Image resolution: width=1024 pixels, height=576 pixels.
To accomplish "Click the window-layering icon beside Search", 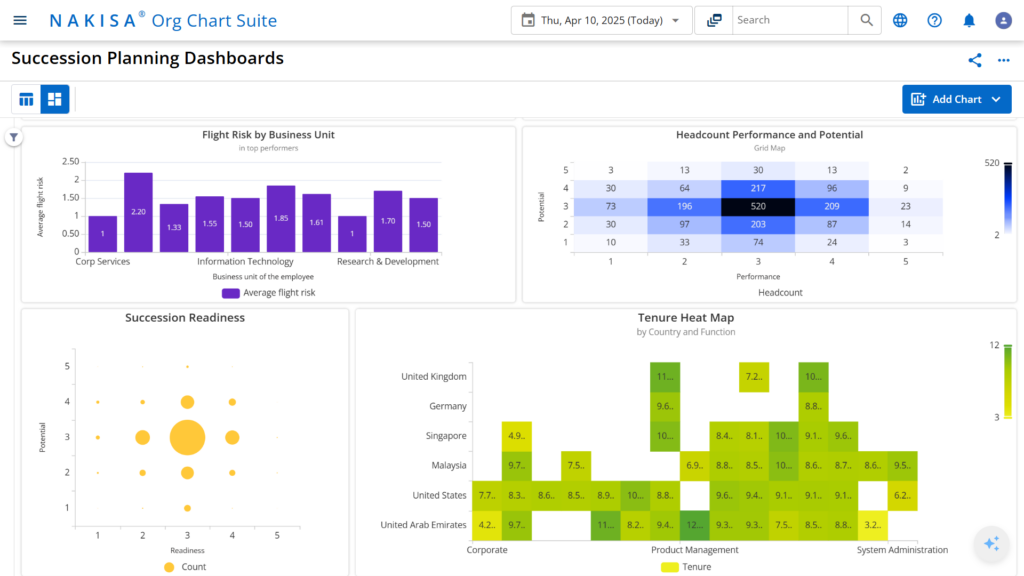I will 713,20.
